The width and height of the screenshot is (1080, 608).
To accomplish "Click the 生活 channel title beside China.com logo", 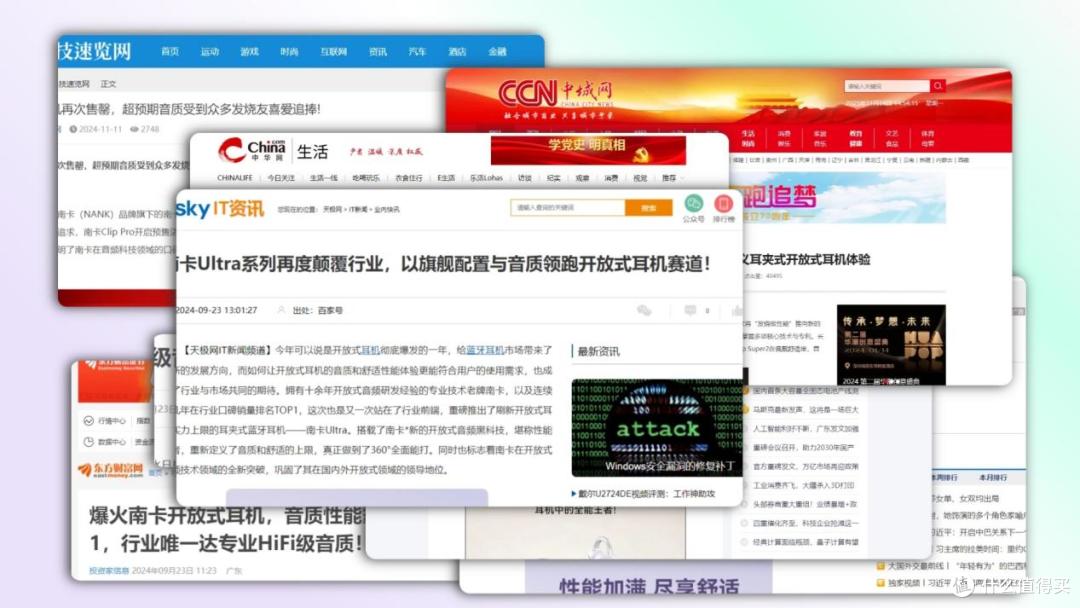I will pos(312,151).
